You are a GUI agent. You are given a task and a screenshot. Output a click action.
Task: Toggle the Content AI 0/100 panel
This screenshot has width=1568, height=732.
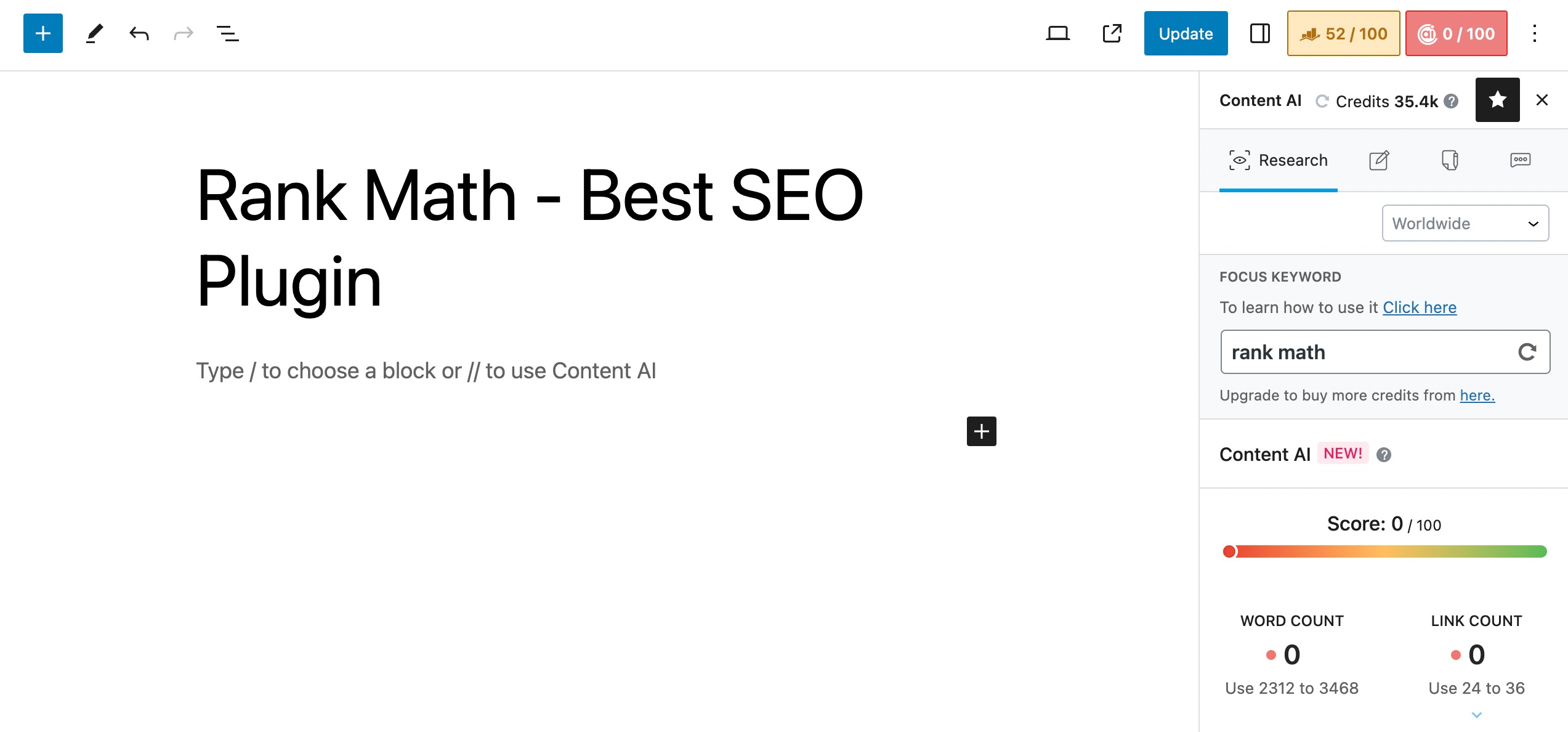[1456, 33]
